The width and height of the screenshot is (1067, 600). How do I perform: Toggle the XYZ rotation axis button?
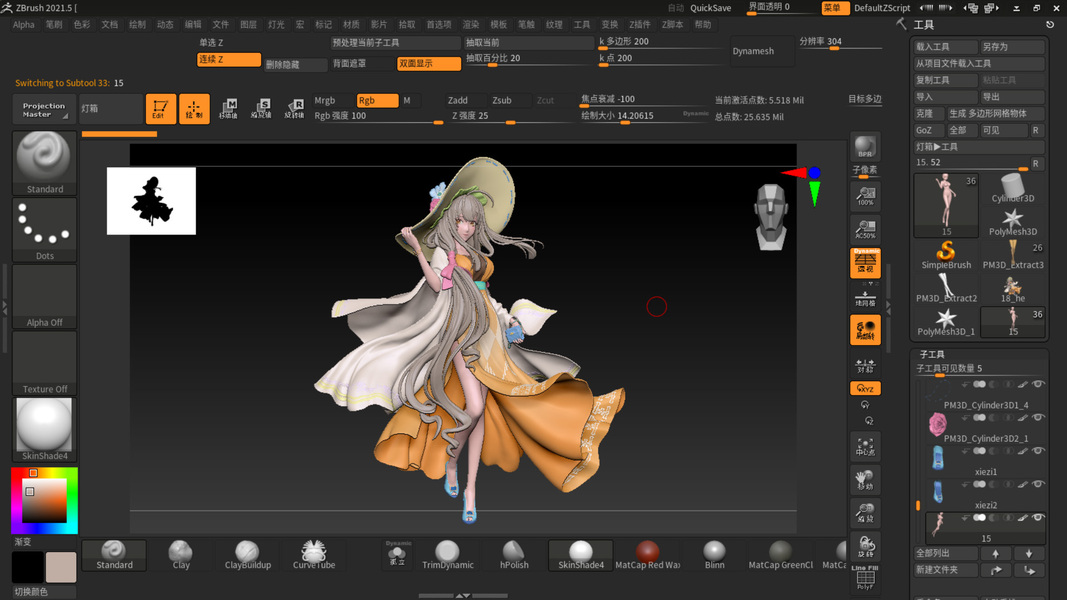coord(865,388)
